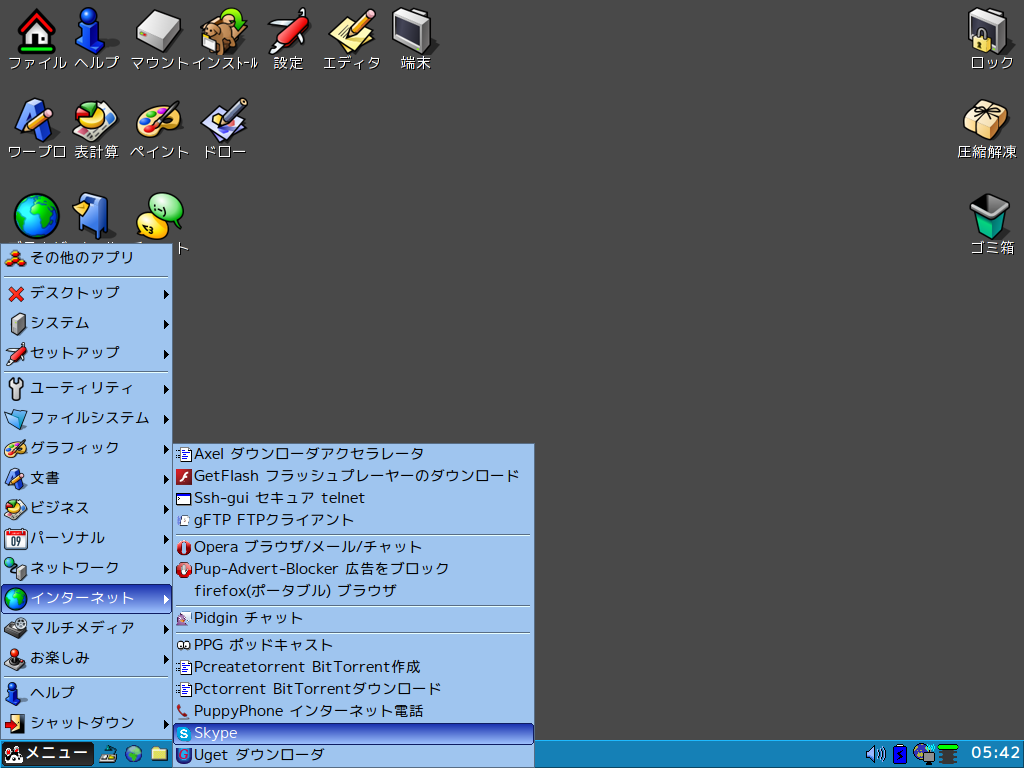Screen dimensions: 1024x768
Task: Click the 05:42 clock
Action: pos(995,753)
